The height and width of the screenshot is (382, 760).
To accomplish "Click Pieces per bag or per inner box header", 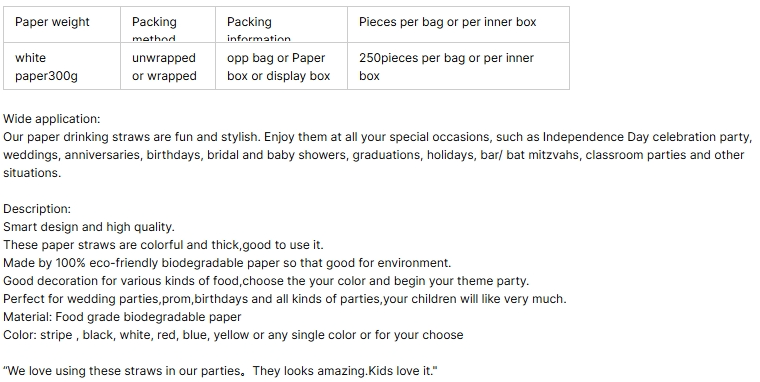I will [458, 24].
